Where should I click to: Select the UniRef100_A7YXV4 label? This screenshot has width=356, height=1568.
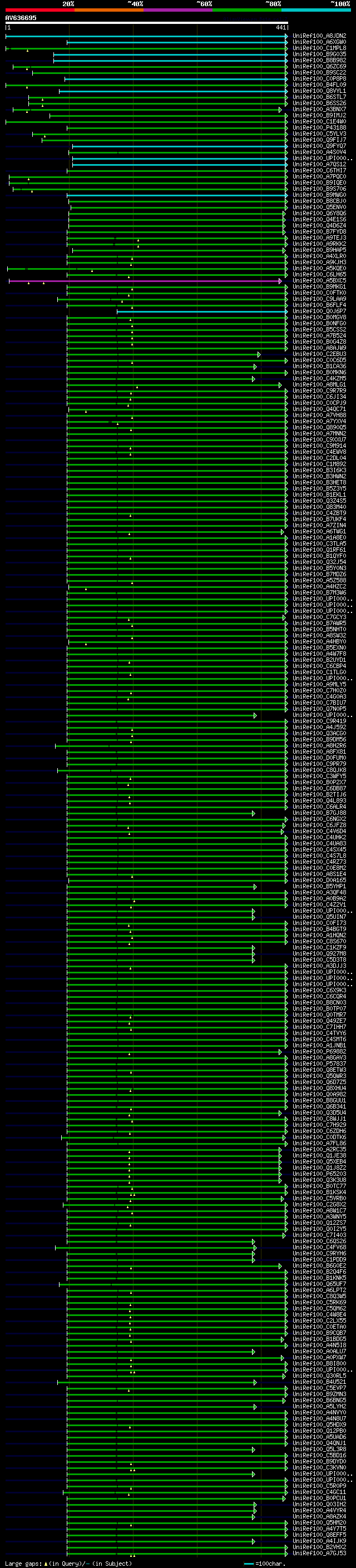click(x=319, y=421)
